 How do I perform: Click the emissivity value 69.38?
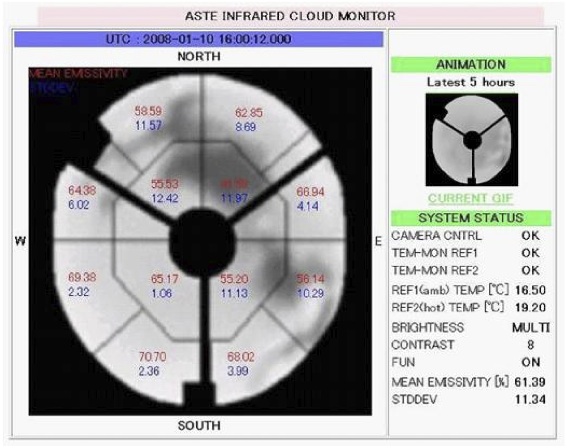click(x=82, y=277)
